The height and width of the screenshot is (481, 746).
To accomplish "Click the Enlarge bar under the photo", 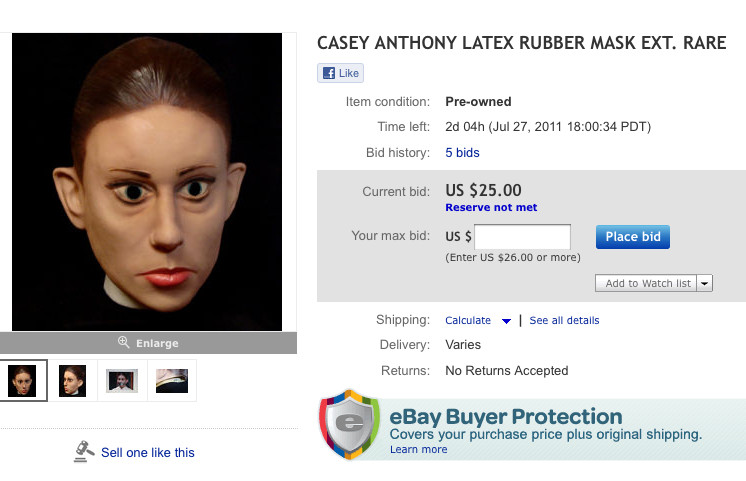I will [x=148, y=343].
